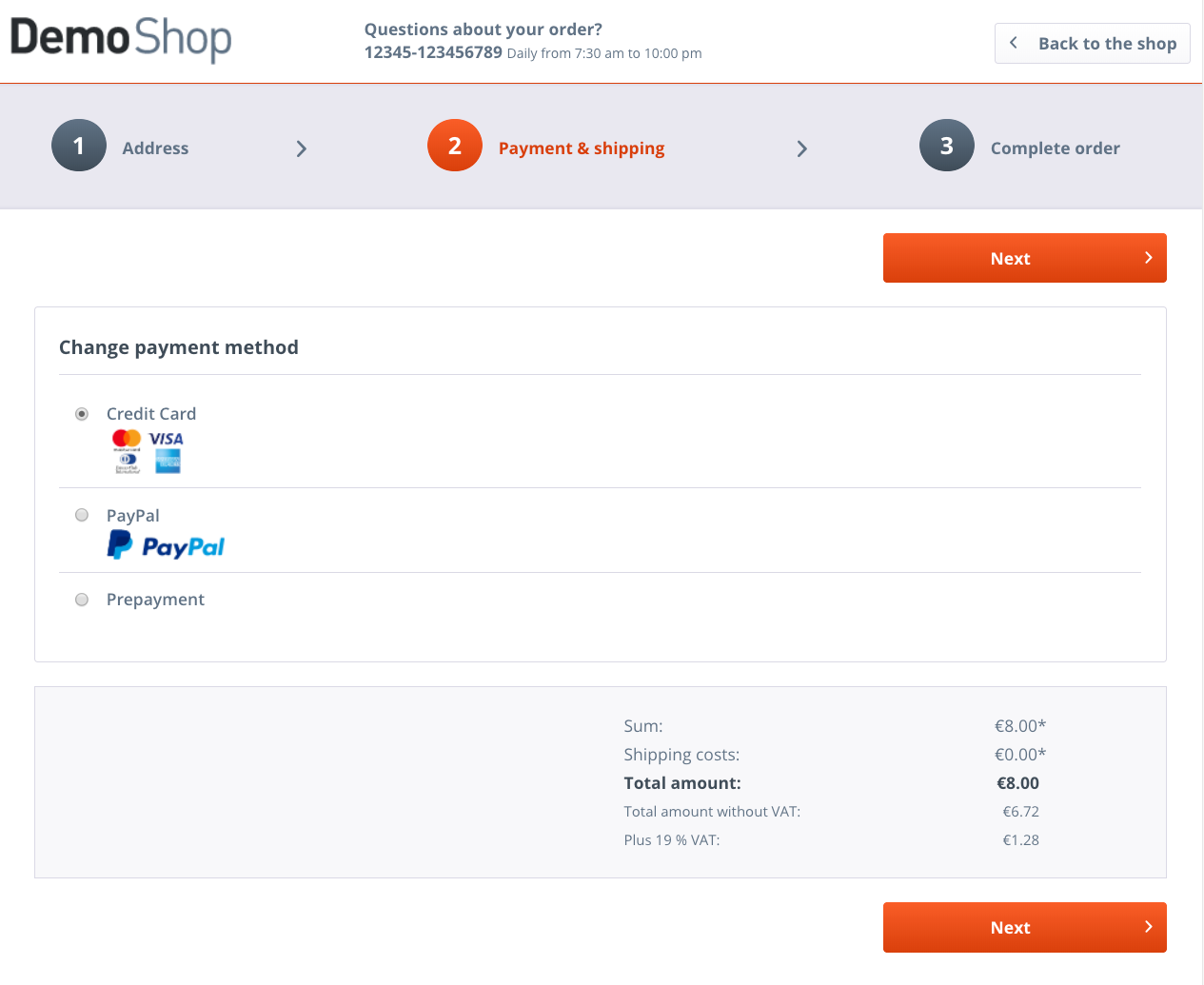Click the Mastercard logo icon
The height and width of the screenshot is (985, 1204).
127,440
